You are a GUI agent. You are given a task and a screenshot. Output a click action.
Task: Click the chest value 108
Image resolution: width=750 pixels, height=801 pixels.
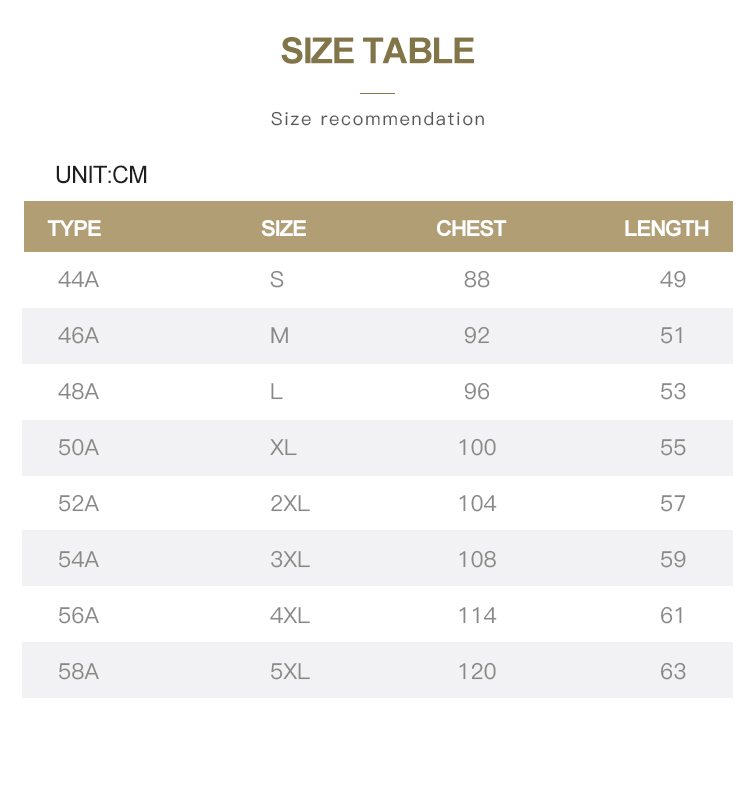tap(477, 560)
